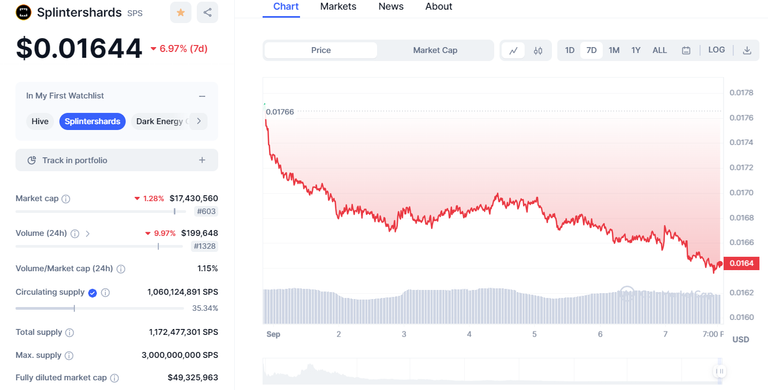Select the Price chart toggle
The height and width of the screenshot is (390, 768).
pyautogui.click(x=321, y=50)
